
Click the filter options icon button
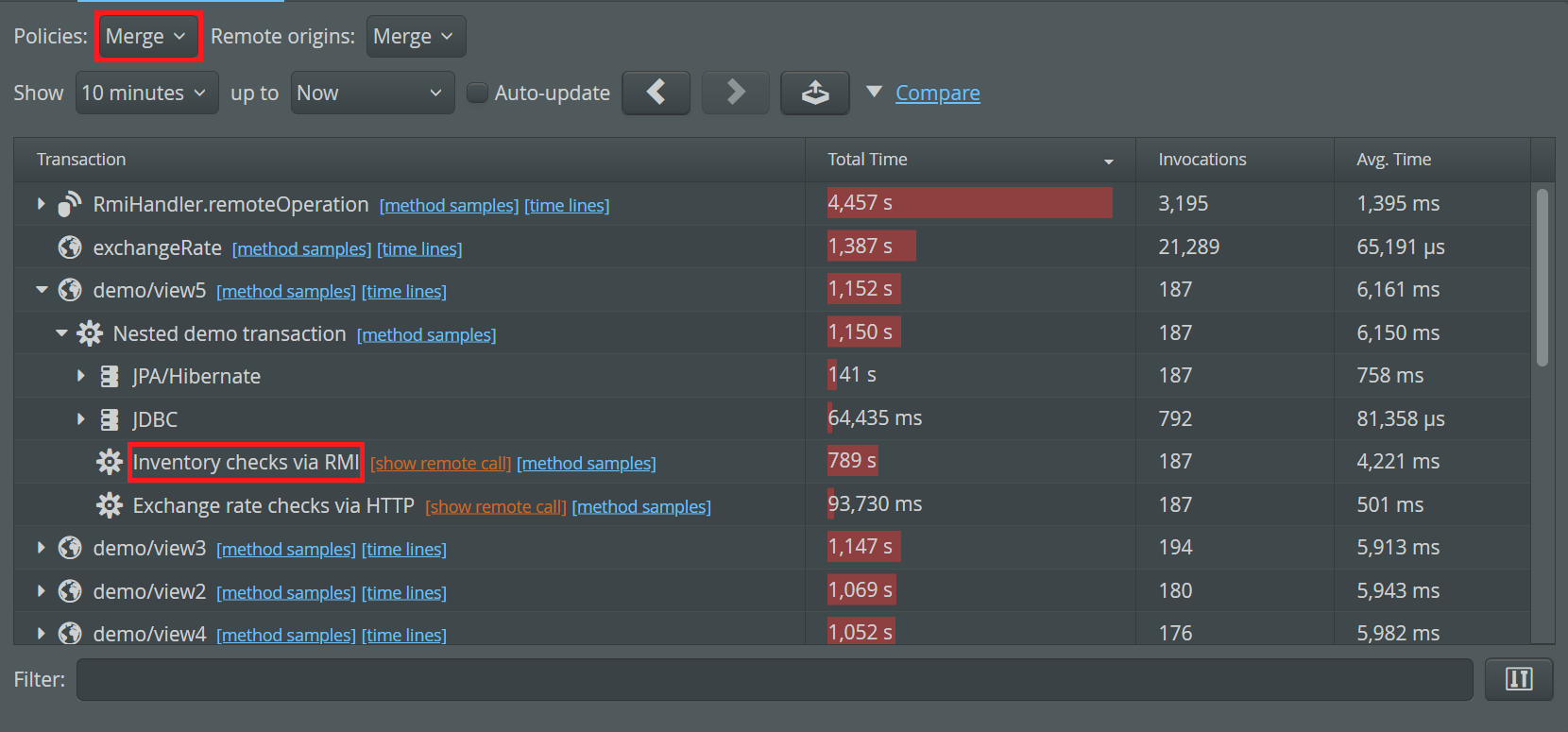coord(1518,679)
